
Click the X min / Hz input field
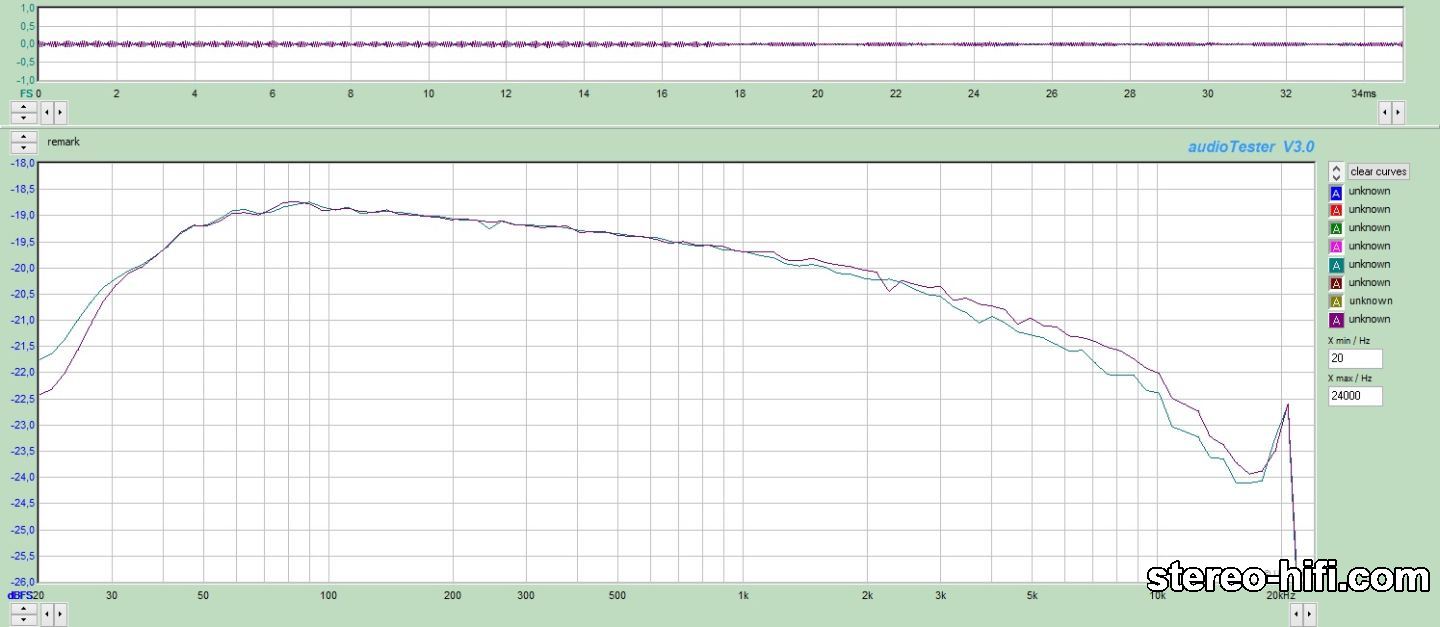(1355, 359)
